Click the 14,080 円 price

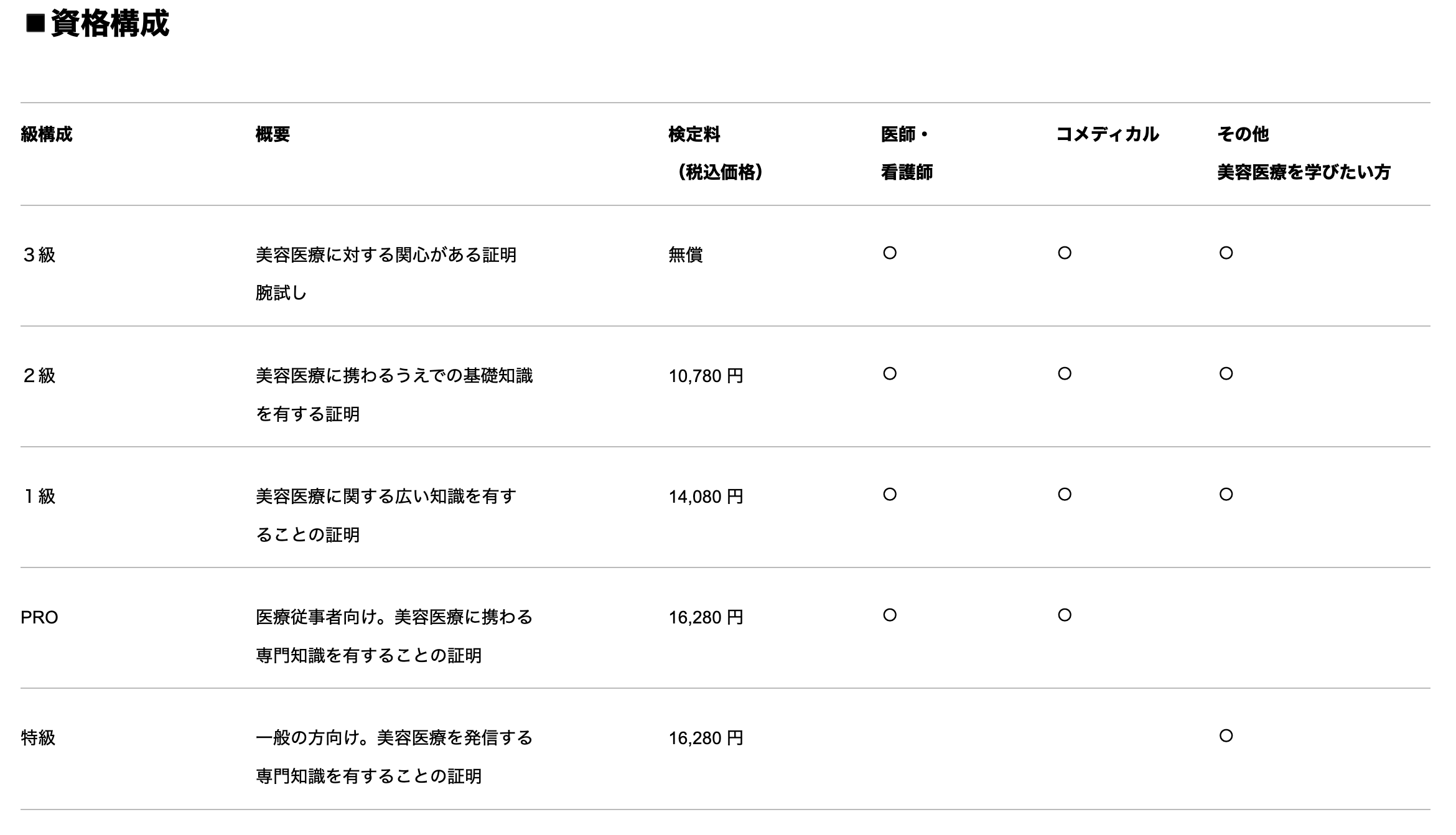(x=706, y=497)
